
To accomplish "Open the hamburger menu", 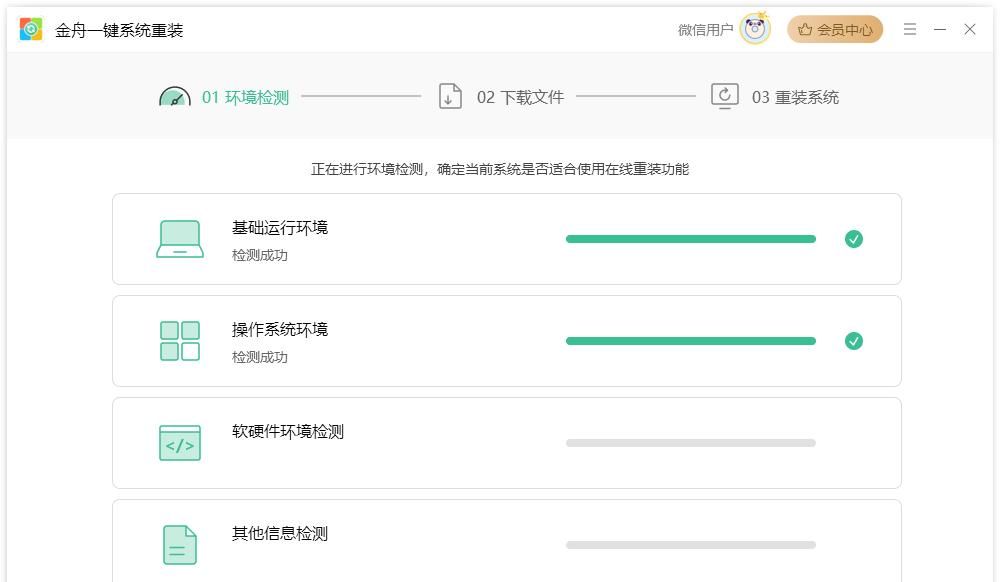I will pos(909,29).
